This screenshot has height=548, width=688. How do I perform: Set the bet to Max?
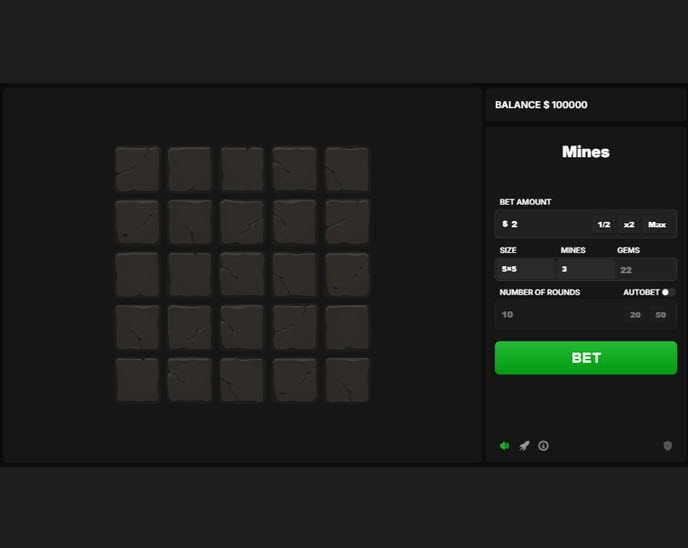(x=657, y=224)
